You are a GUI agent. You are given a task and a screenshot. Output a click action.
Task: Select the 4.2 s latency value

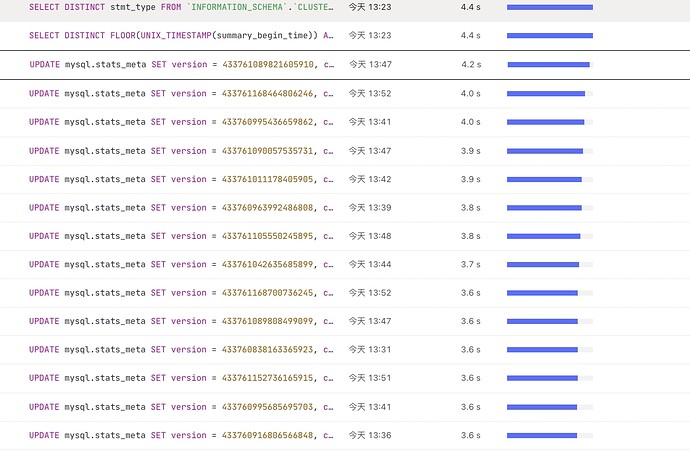471,65
